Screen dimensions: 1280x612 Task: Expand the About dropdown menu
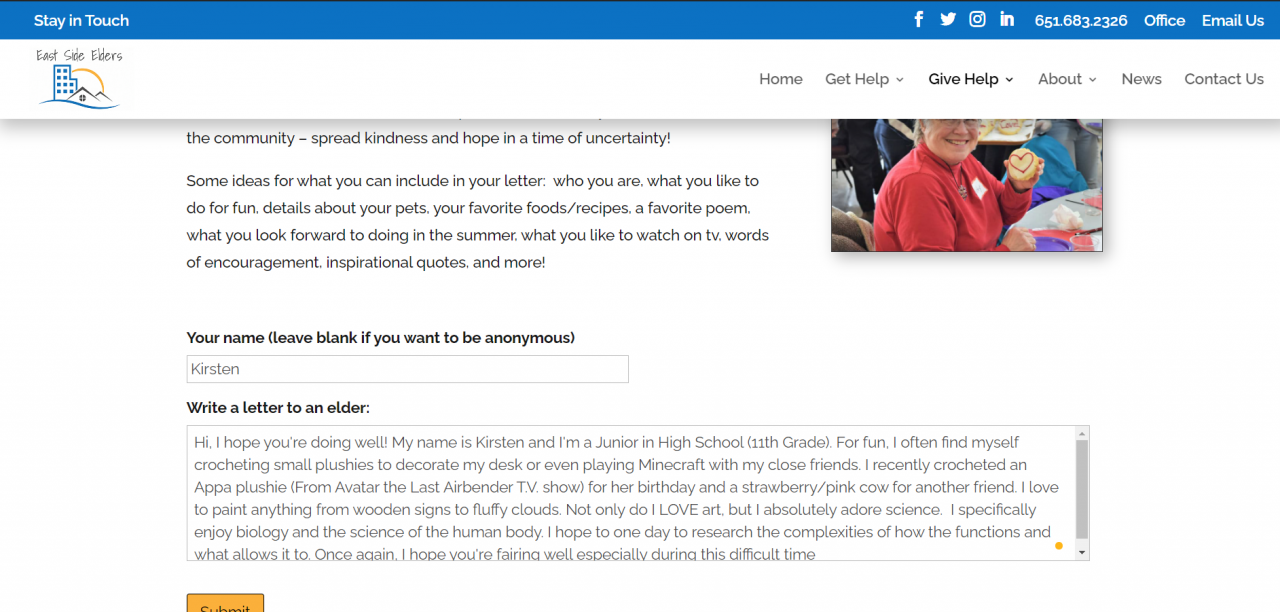point(1067,79)
